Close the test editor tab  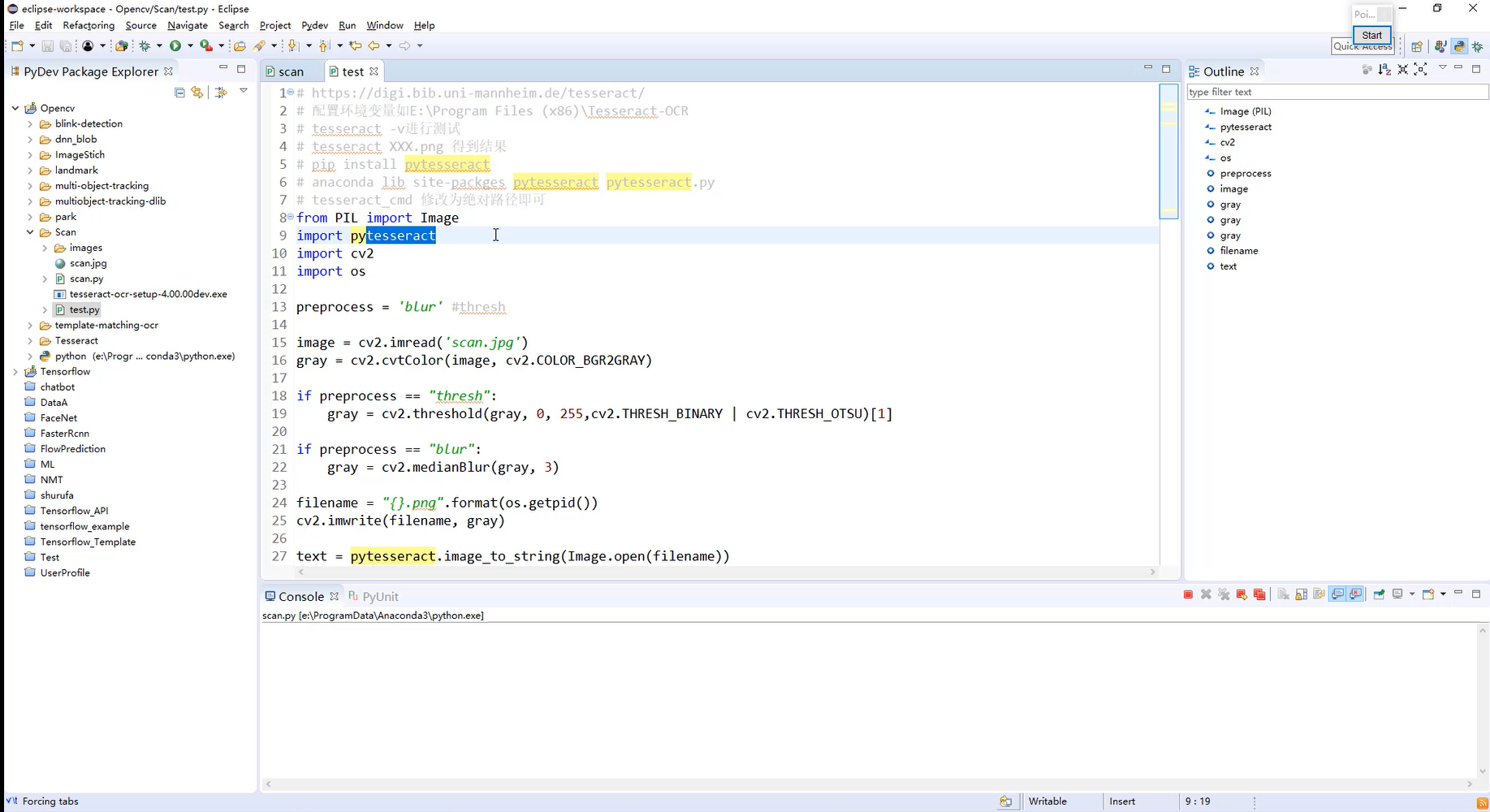(x=374, y=71)
